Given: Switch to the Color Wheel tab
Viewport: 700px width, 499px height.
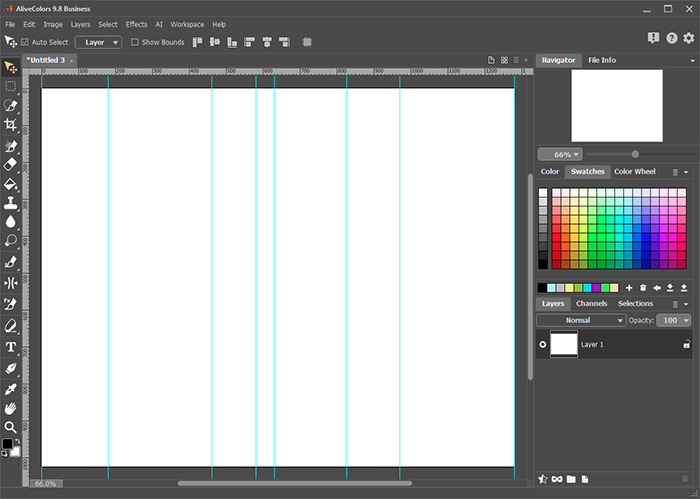Looking at the screenshot, I should click(634, 171).
